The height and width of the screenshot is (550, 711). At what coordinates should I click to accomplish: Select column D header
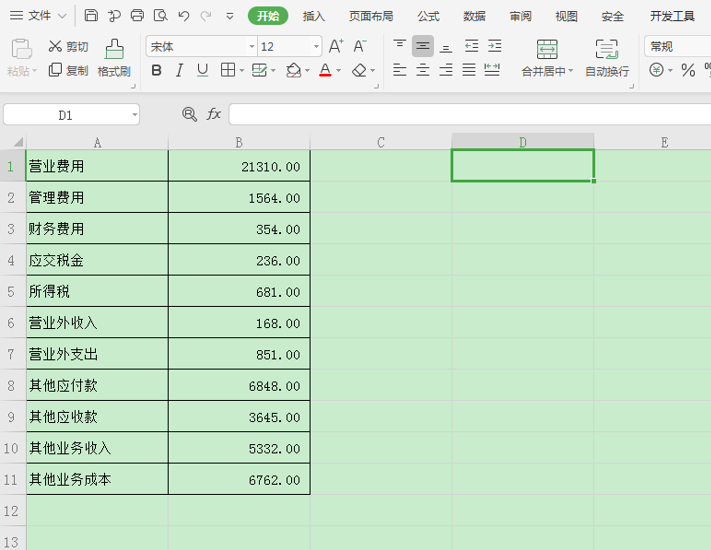tap(523, 142)
